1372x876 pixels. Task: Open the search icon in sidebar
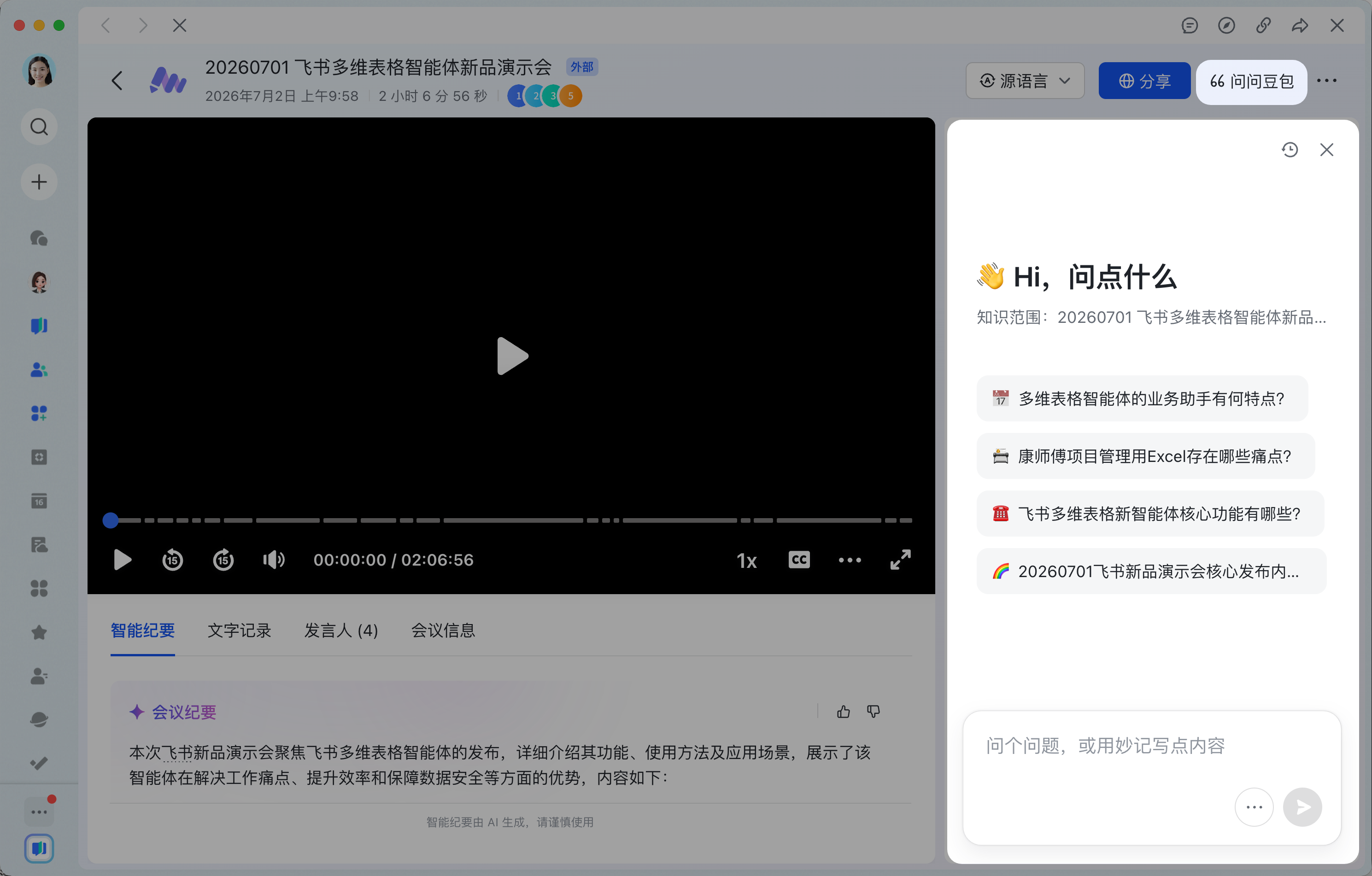(x=39, y=127)
